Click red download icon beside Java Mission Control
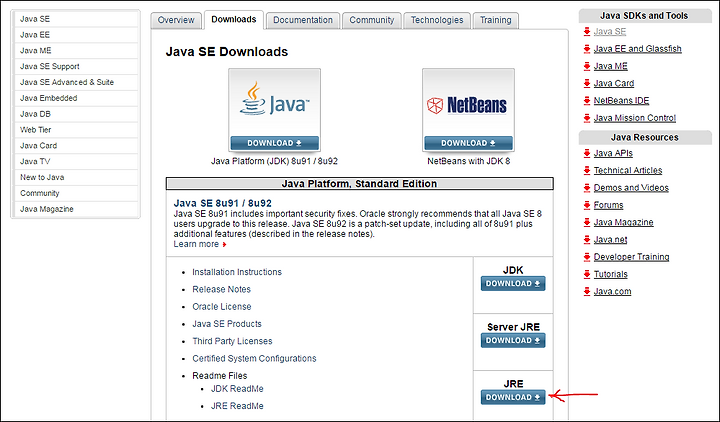Image resolution: width=720 pixels, height=422 pixels. click(x=586, y=118)
